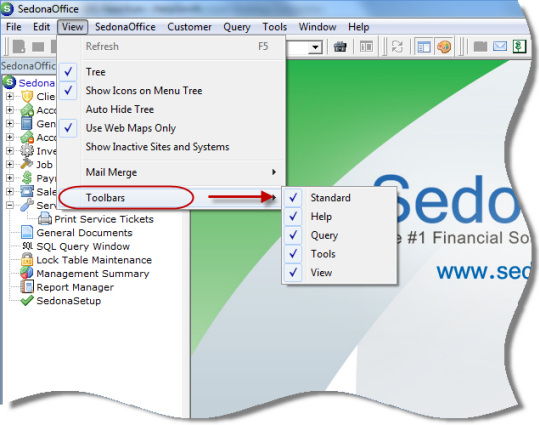Expand the Sales tree node
This screenshot has height=425, width=539.
(10, 192)
